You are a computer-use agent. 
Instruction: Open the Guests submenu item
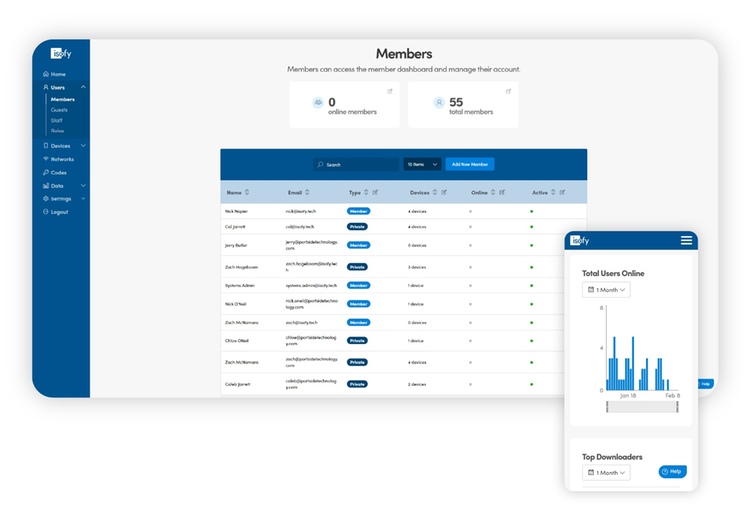pos(59,110)
